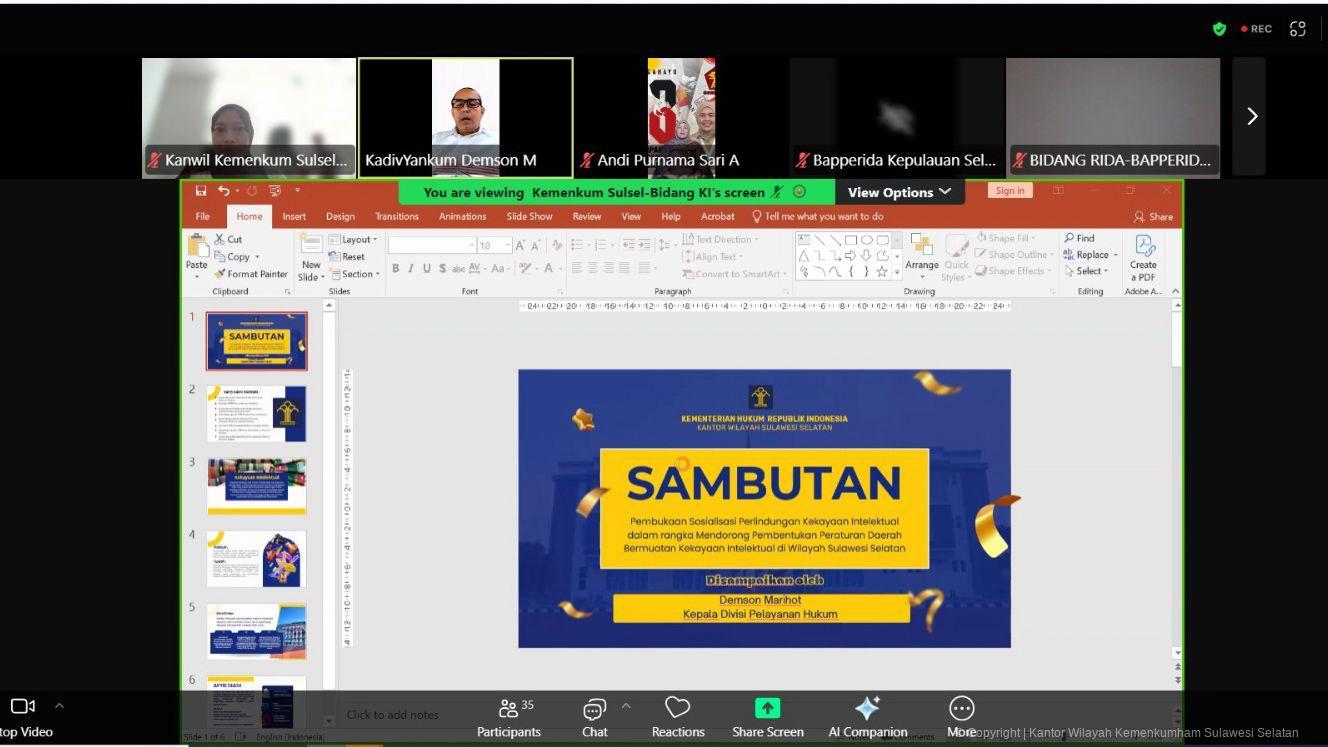Toggle Italic formatting in Font group
The height and width of the screenshot is (747, 1328).
tap(411, 268)
